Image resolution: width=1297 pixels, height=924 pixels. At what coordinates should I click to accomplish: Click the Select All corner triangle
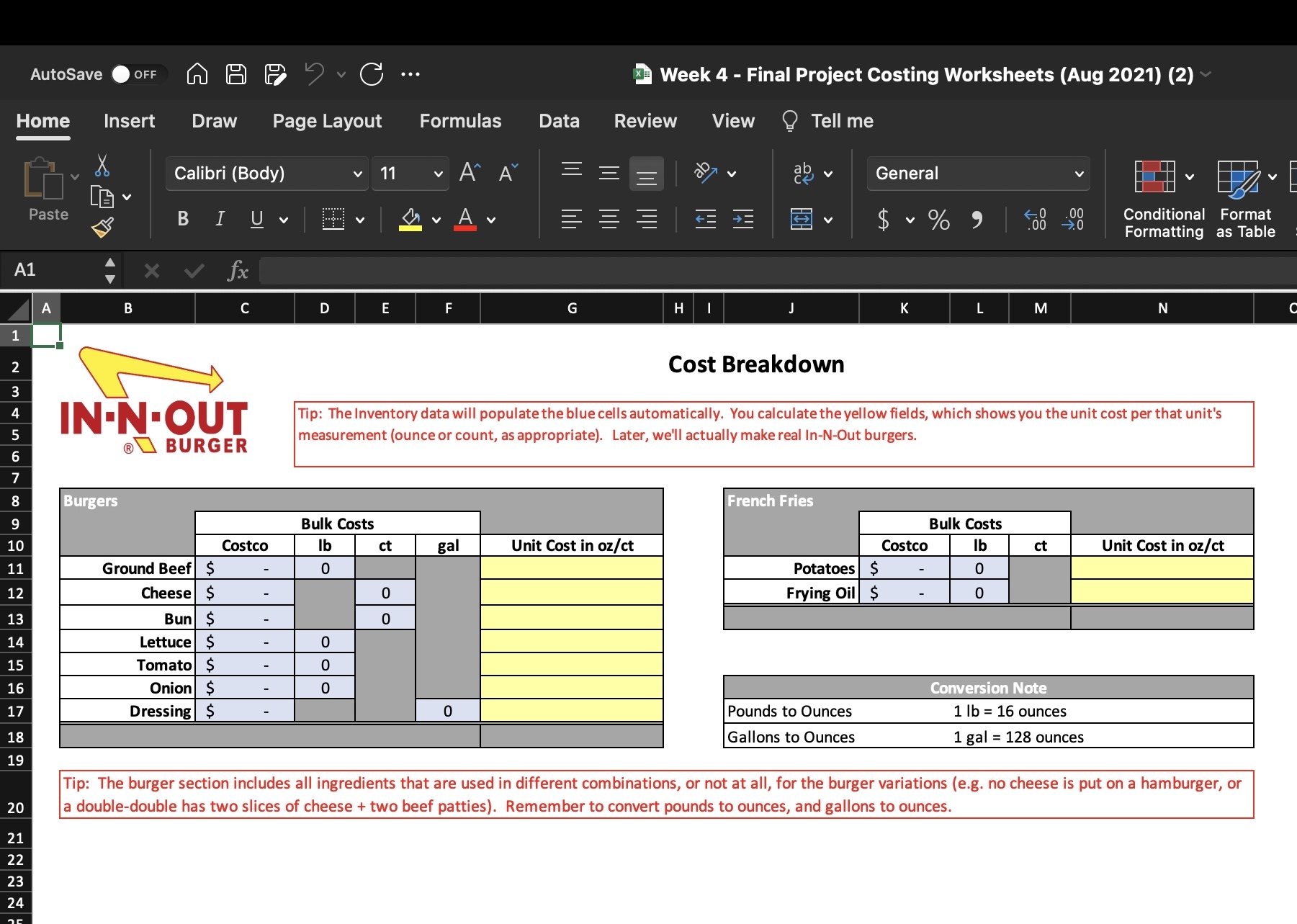coord(17,309)
